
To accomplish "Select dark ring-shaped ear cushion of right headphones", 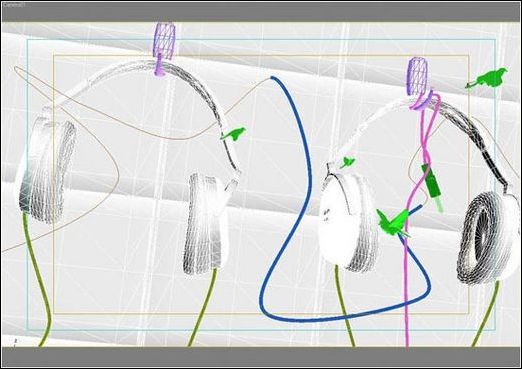I will click(x=480, y=238).
